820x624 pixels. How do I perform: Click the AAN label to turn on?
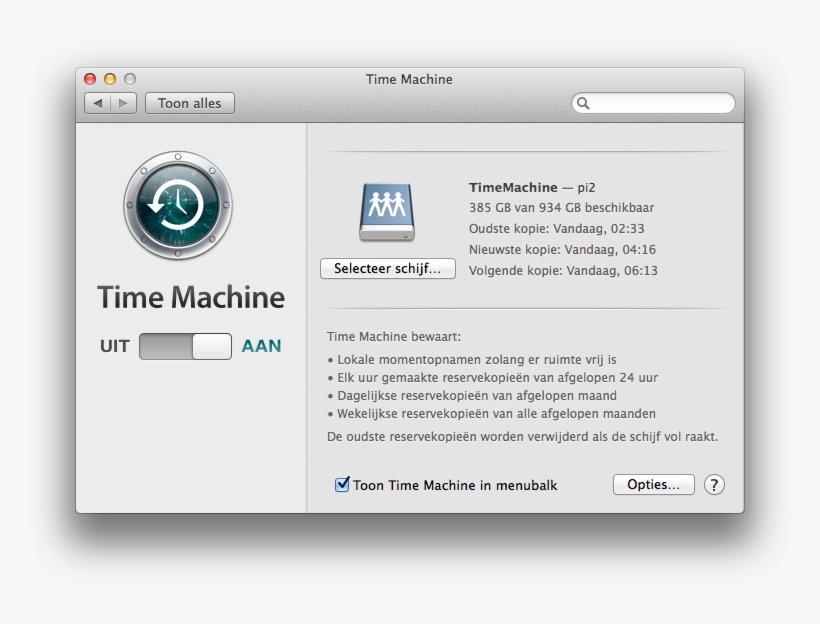click(261, 346)
